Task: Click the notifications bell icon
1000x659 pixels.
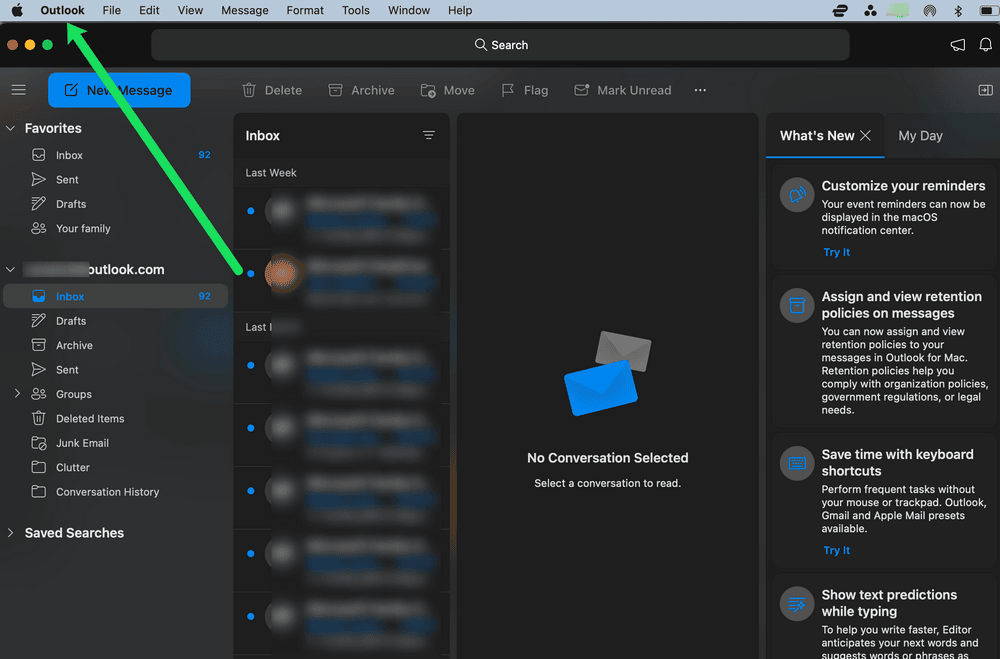Action: [x=986, y=45]
